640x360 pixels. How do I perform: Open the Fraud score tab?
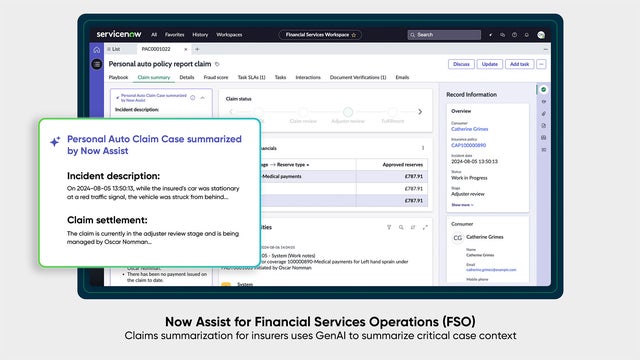pos(216,77)
